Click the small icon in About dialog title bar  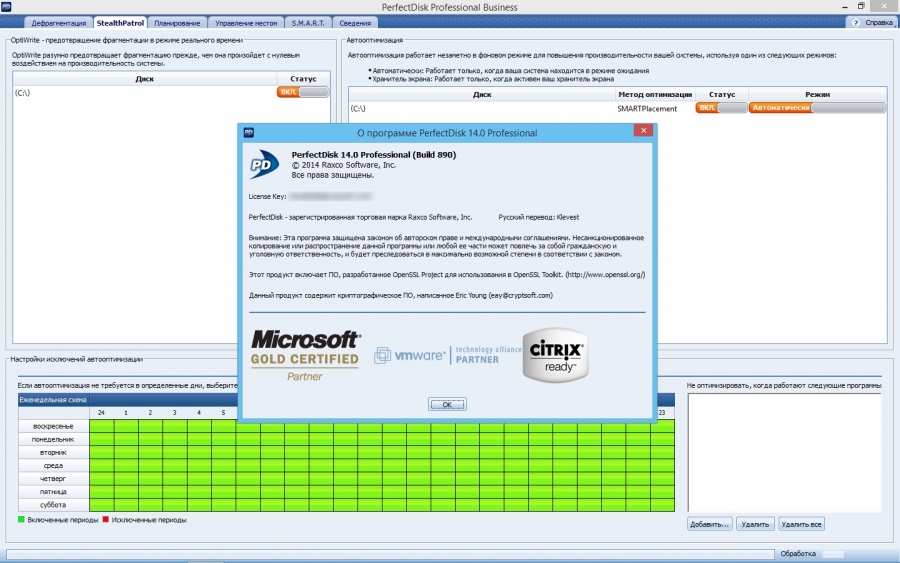coord(247,132)
